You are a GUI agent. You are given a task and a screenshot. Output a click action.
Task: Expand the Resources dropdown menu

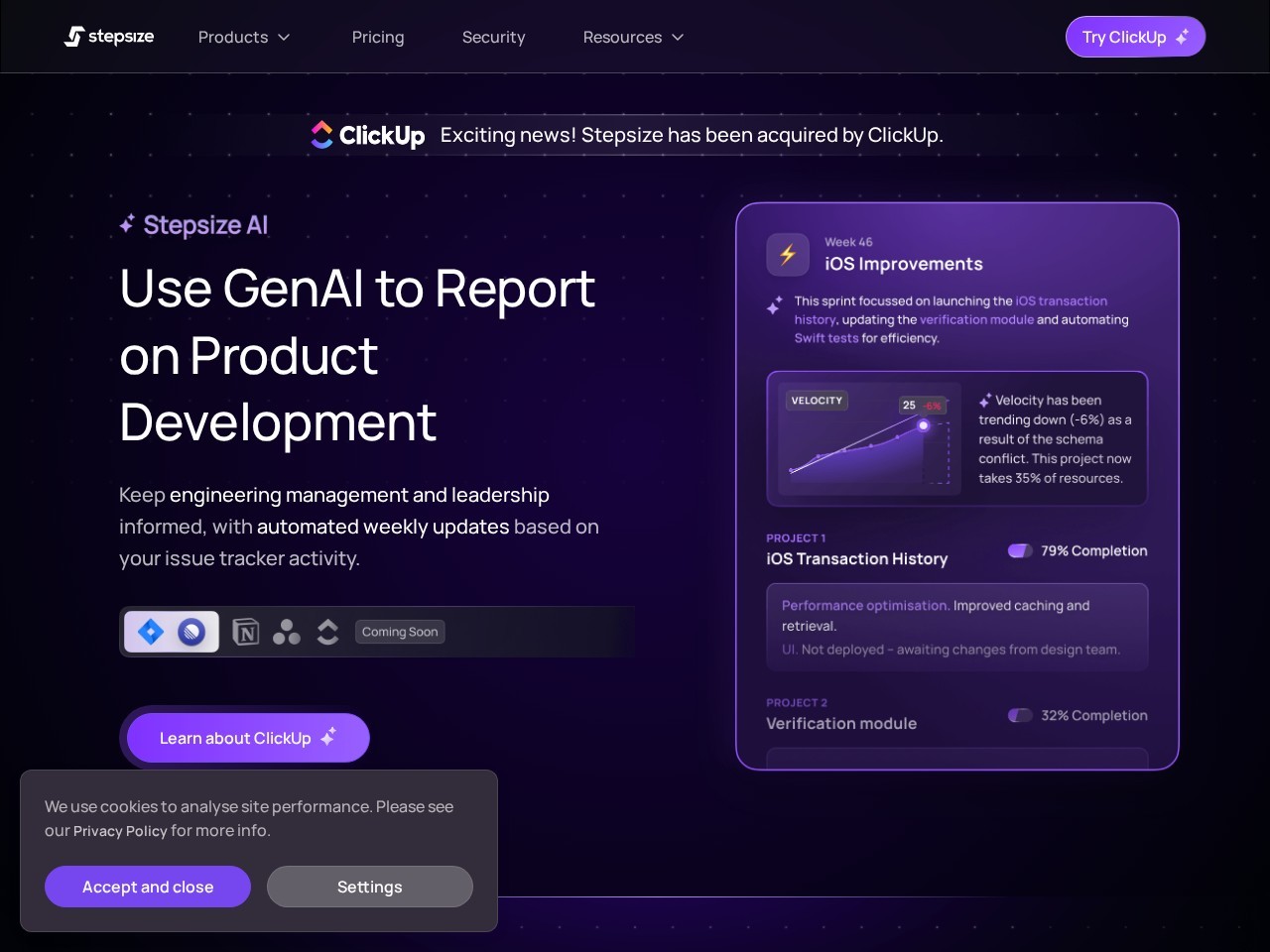tap(634, 37)
